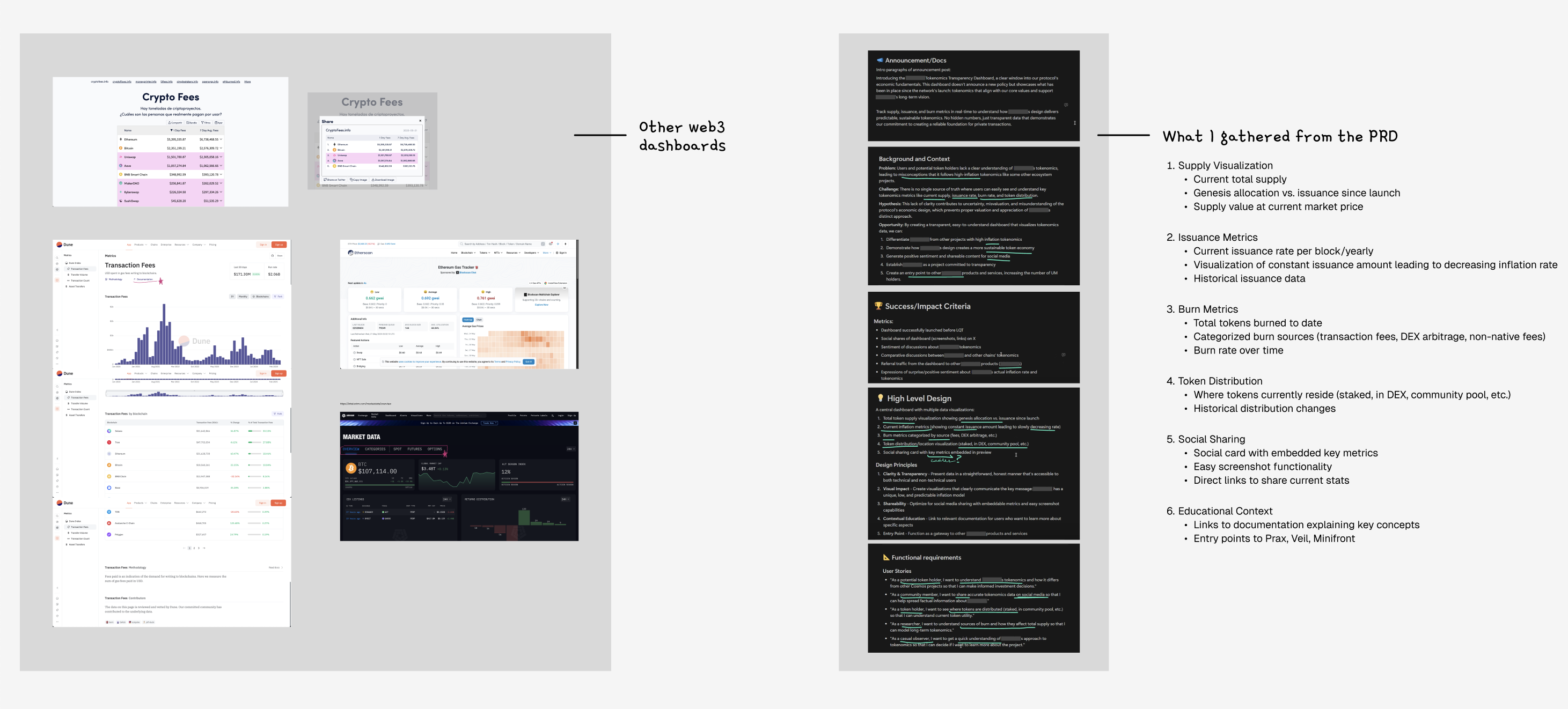Select the Chart tab in Etherscan
Screen dimensions: 1568x709
pyautogui.click(x=479, y=320)
